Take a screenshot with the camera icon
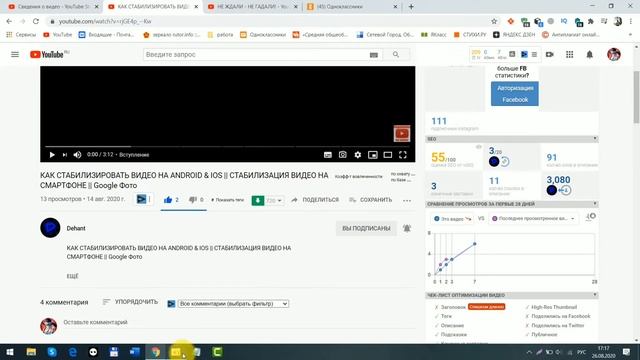This screenshot has height=360, width=640. pos(342,155)
